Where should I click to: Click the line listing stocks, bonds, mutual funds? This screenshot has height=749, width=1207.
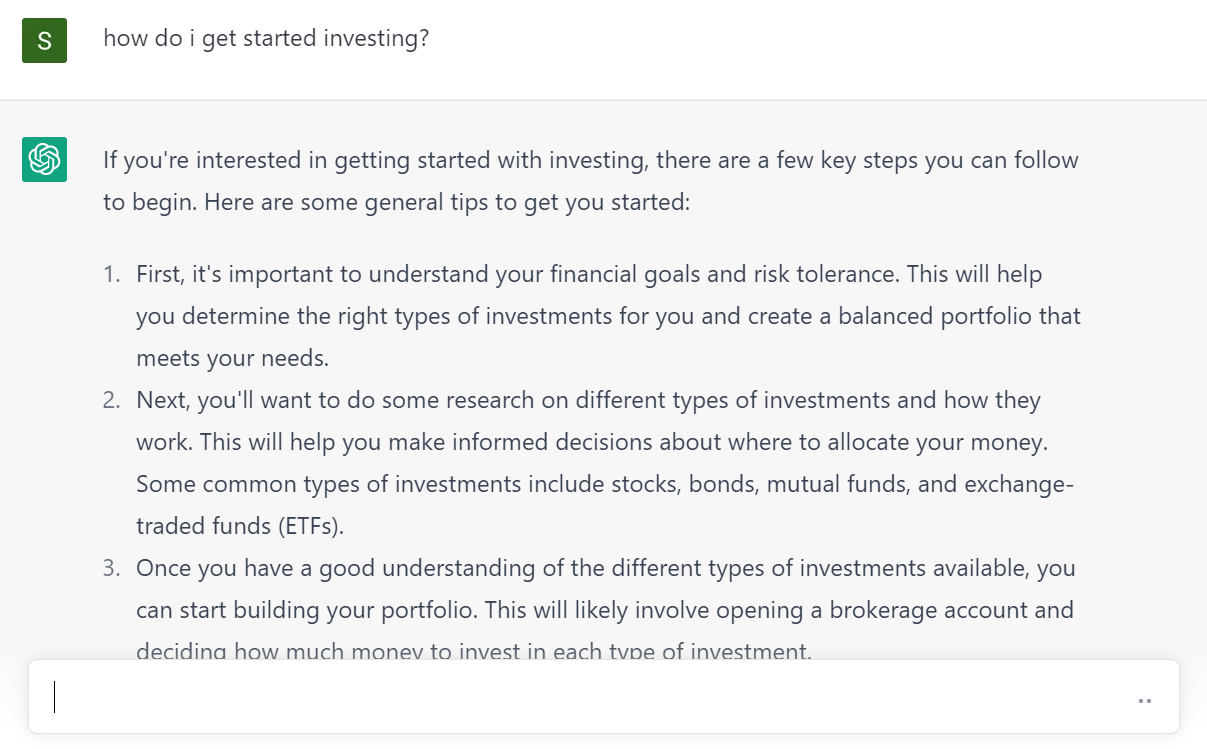click(x=604, y=484)
